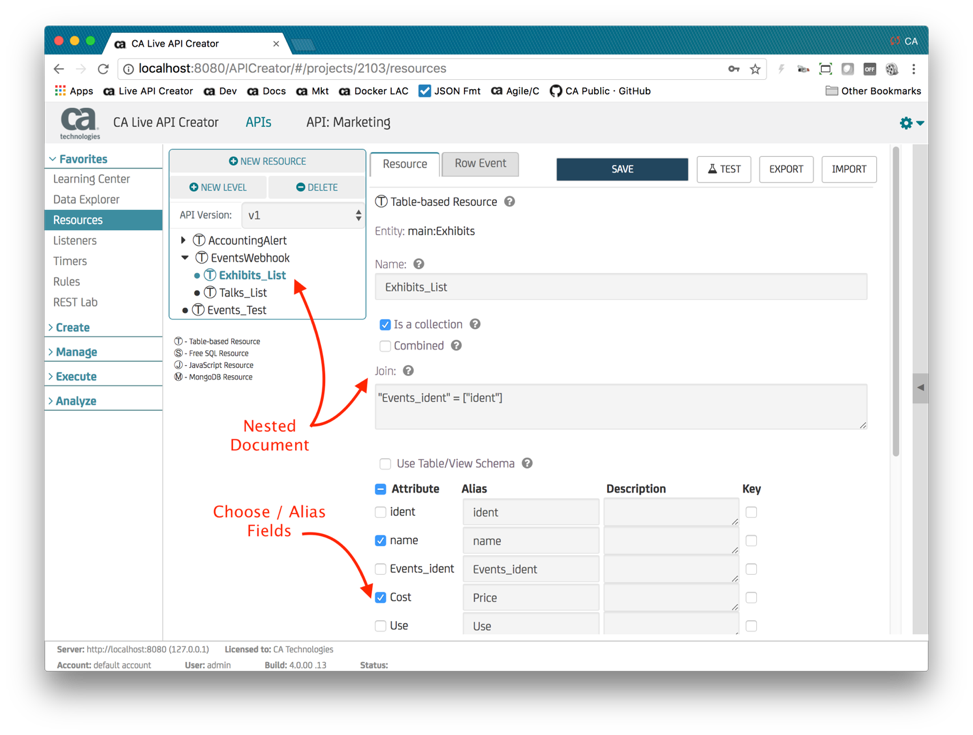Click New Resource button
The height and width of the screenshot is (735, 973).
267,161
